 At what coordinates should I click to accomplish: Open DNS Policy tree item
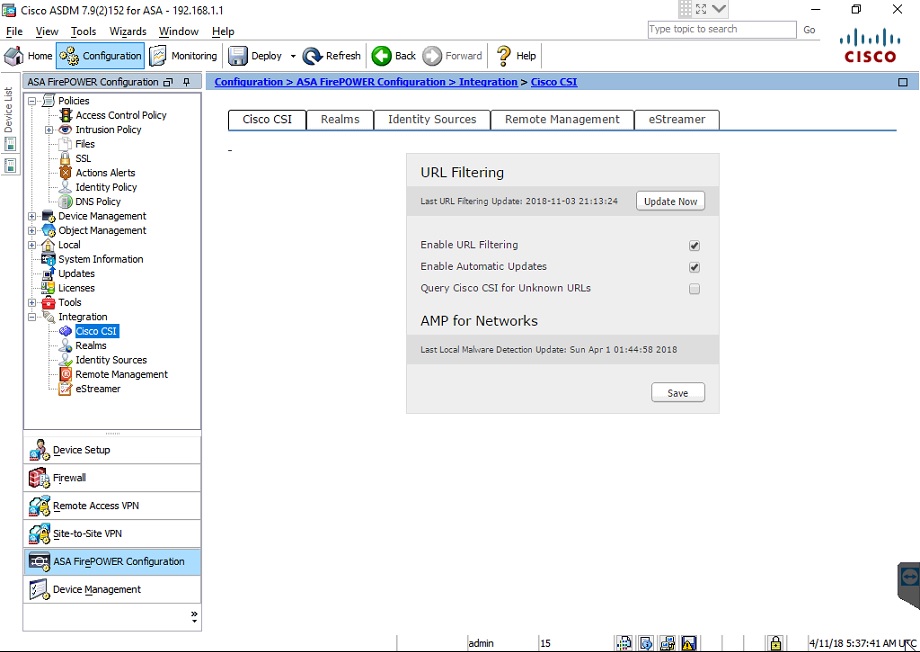pyautogui.click(x=97, y=201)
